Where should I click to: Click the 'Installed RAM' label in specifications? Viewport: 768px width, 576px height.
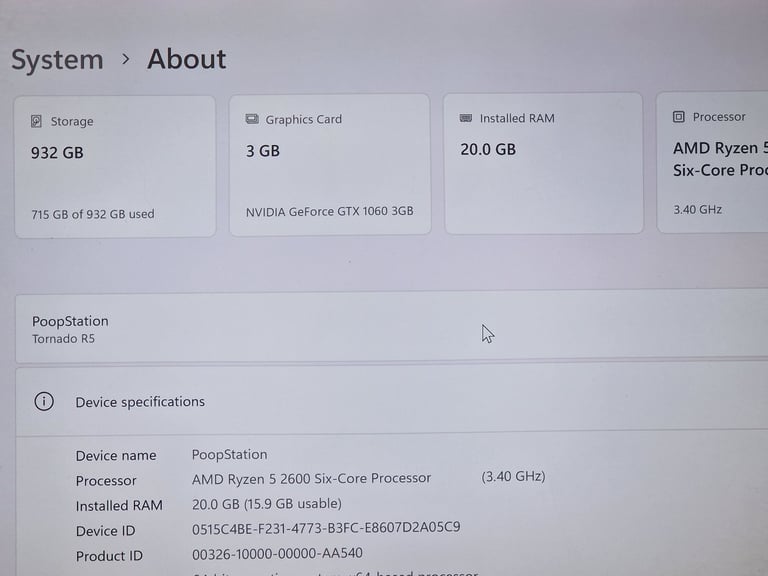(119, 505)
